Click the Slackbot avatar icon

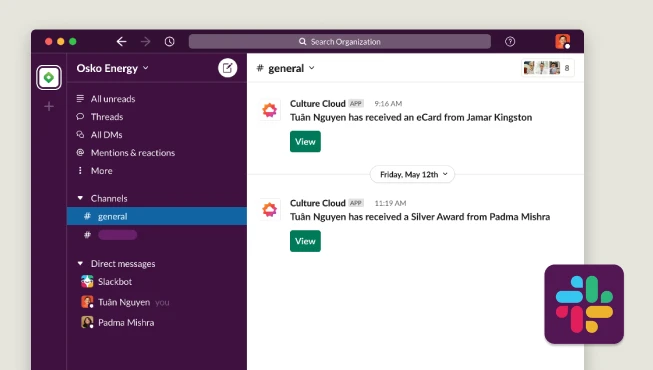pyautogui.click(x=87, y=282)
